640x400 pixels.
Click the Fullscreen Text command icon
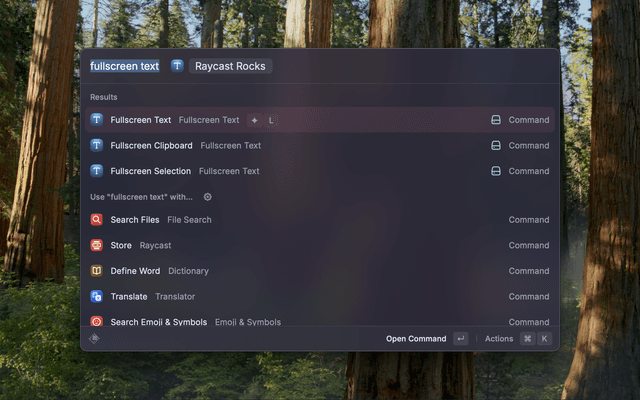[97, 120]
